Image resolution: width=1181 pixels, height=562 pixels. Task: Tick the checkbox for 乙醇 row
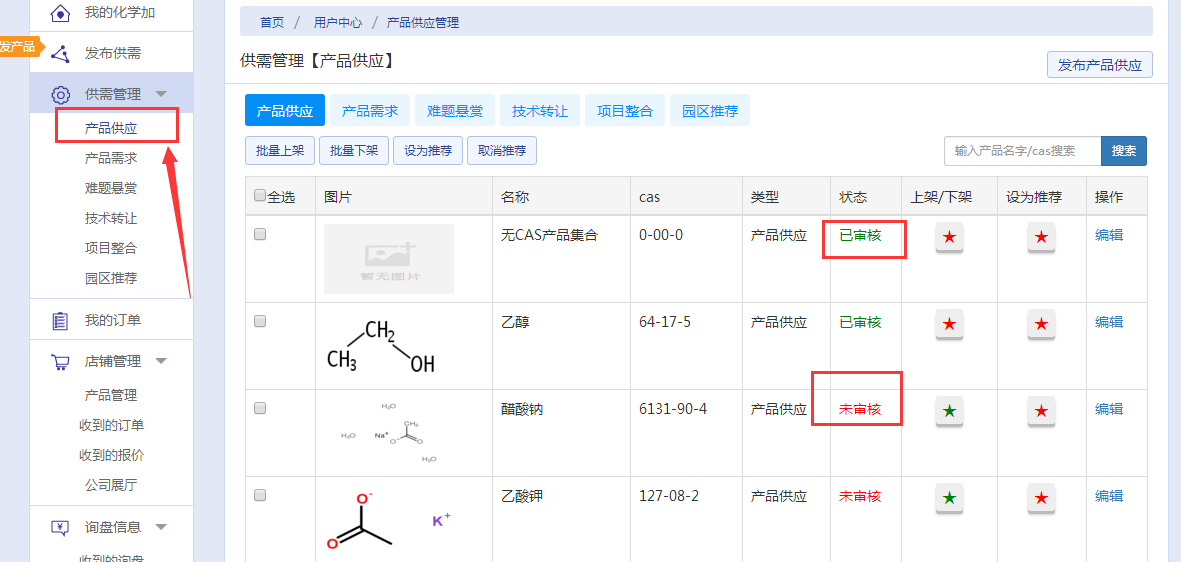pos(260,322)
